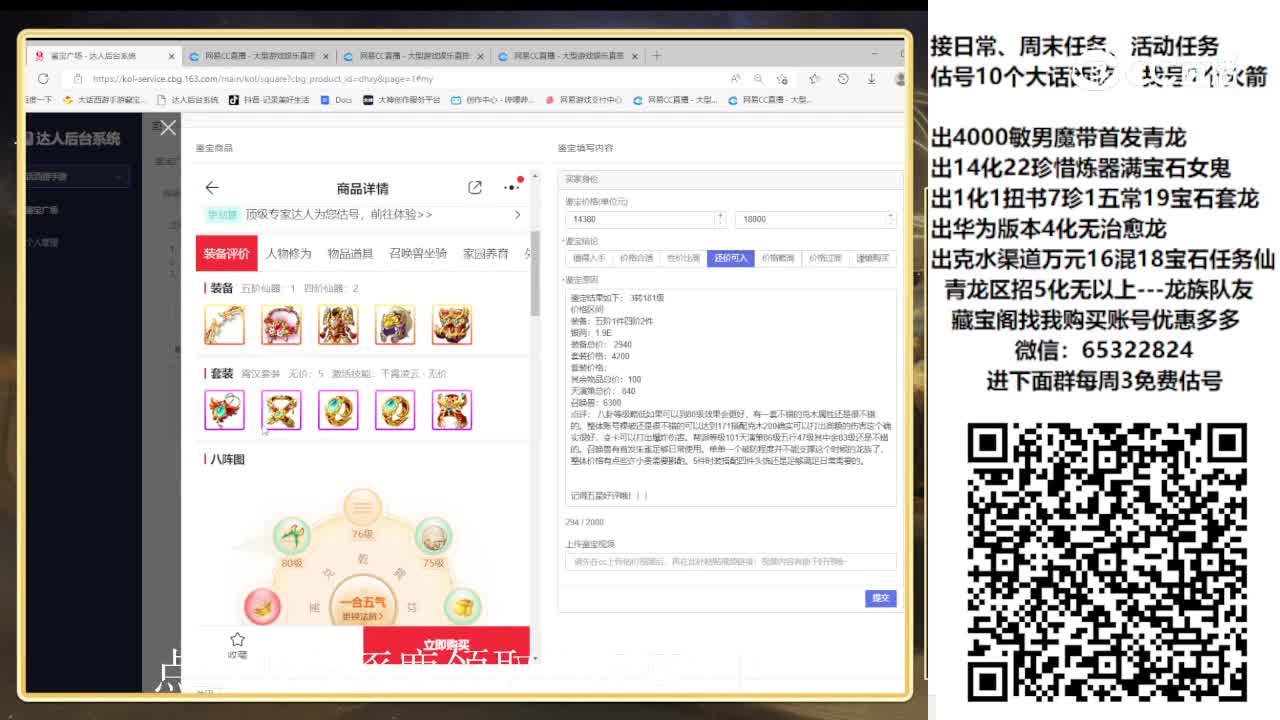This screenshot has height=720, width=1280.
Task: Choose the 值得入手 conclusion option
Action: tap(589, 258)
